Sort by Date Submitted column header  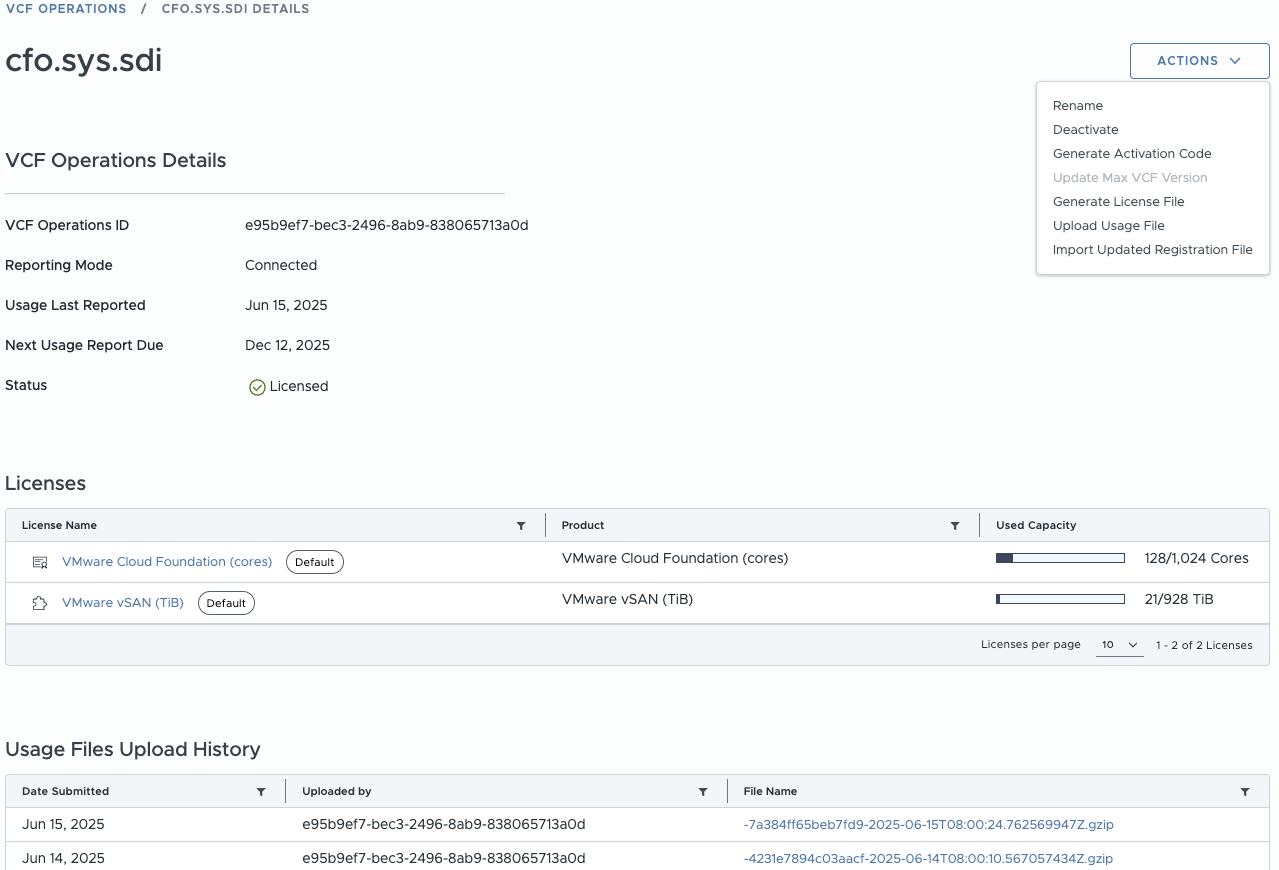pos(65,791)
